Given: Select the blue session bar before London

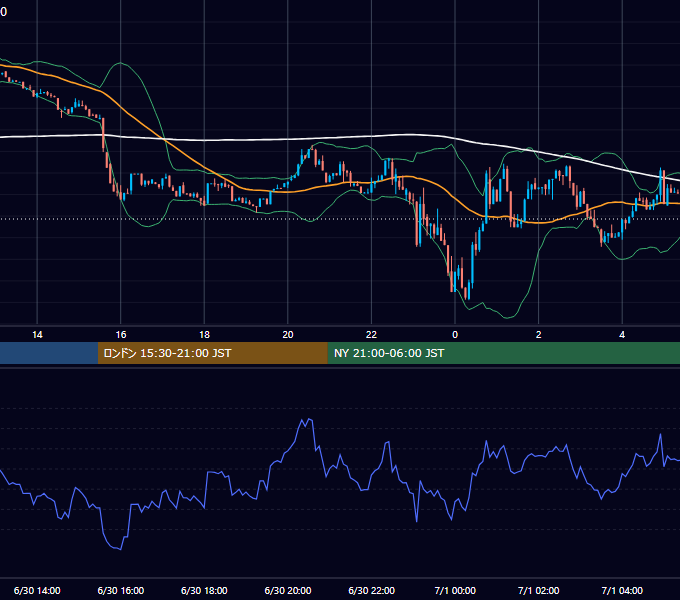Looking at the screenshot, I should (x=49, y=353).
